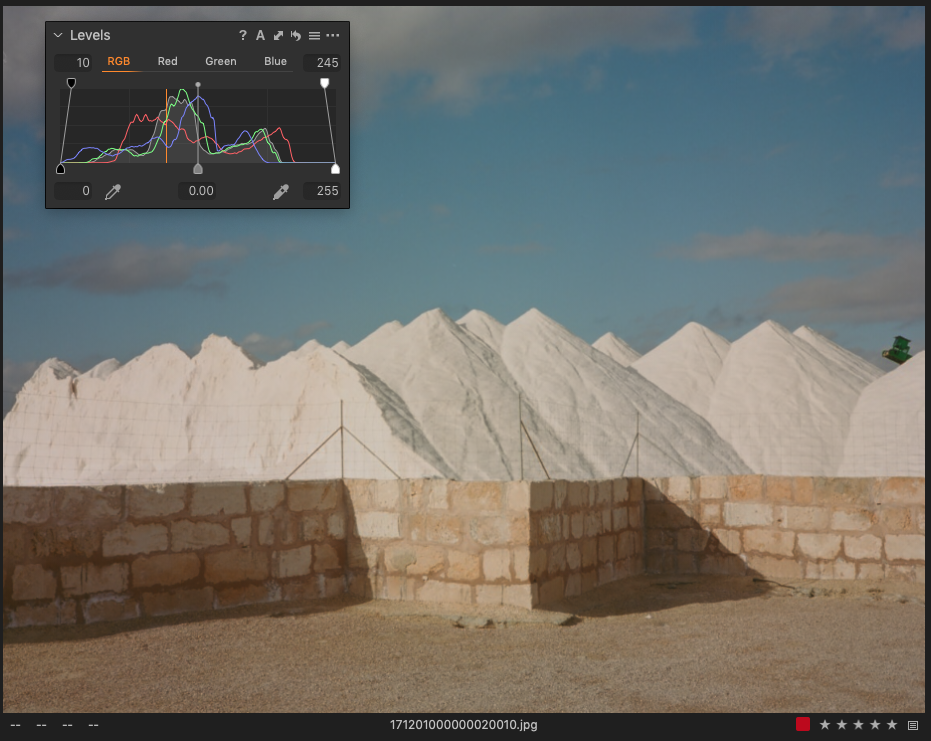Open the Levels hamburger menu icon
The image size is (931, 741).
tap(313, 35)
